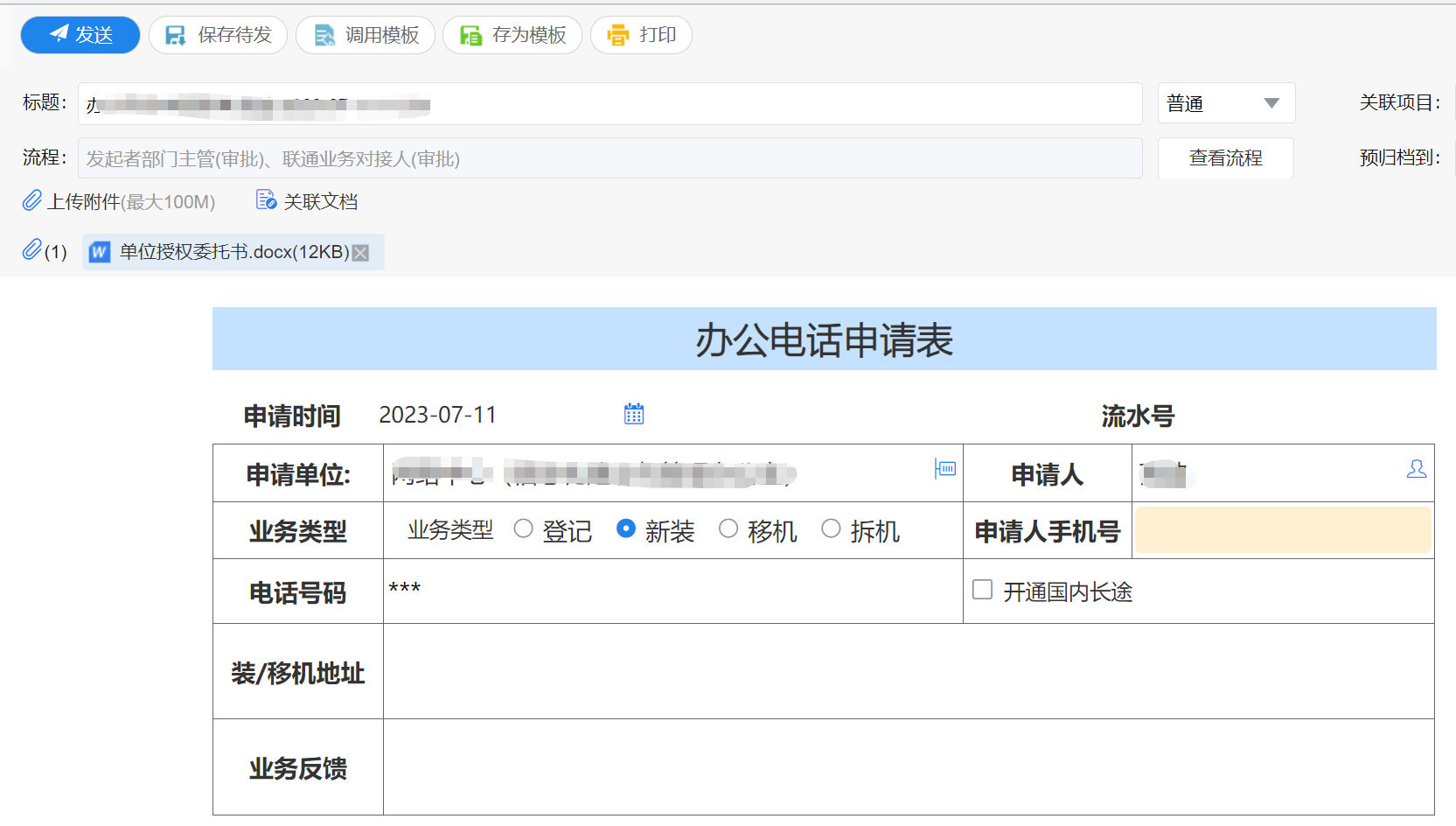
Task: Click the save icon on 保存待发
Action: coord(174,34)
